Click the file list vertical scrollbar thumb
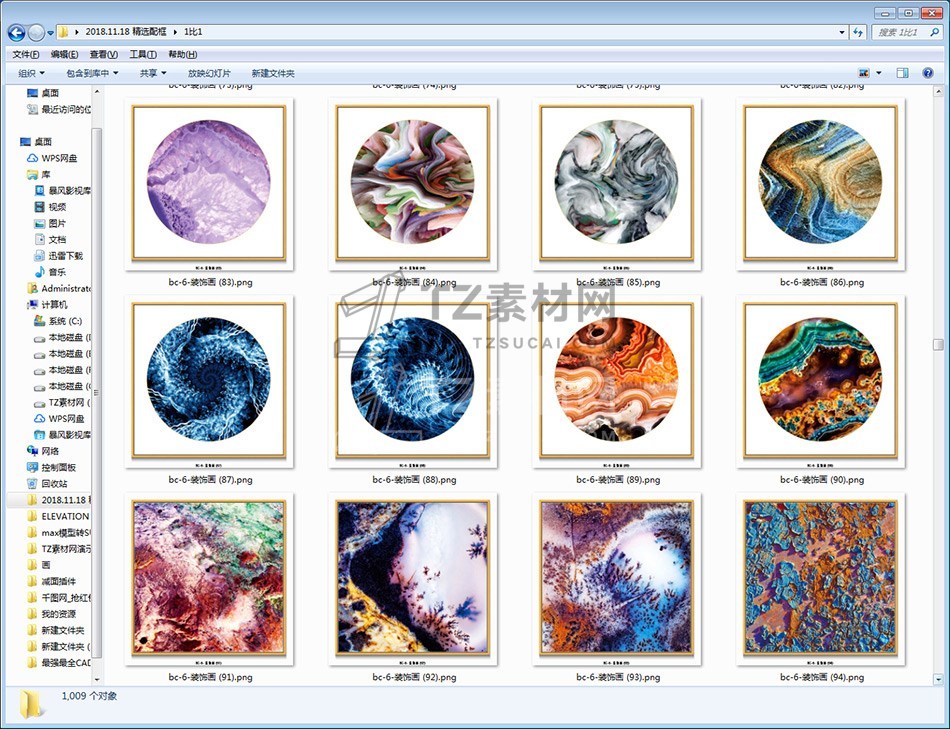 pyautogui.click(x=937, y=344)
